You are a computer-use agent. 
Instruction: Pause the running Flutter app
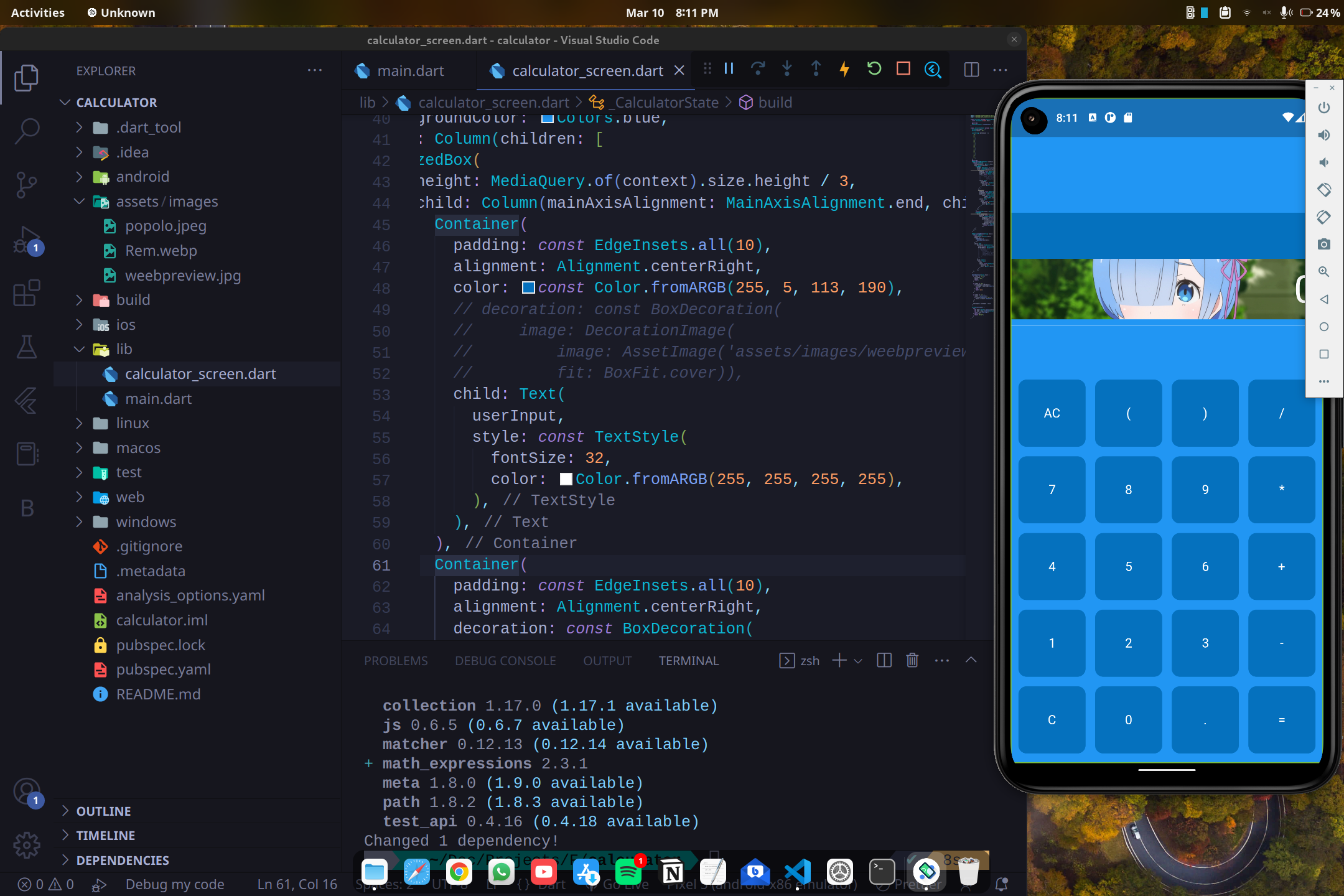point(729,69)
